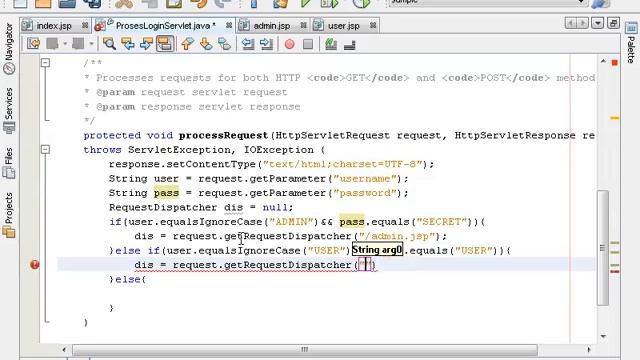
Task: Maximize the editor window button
Action: (x=613, y=23)
